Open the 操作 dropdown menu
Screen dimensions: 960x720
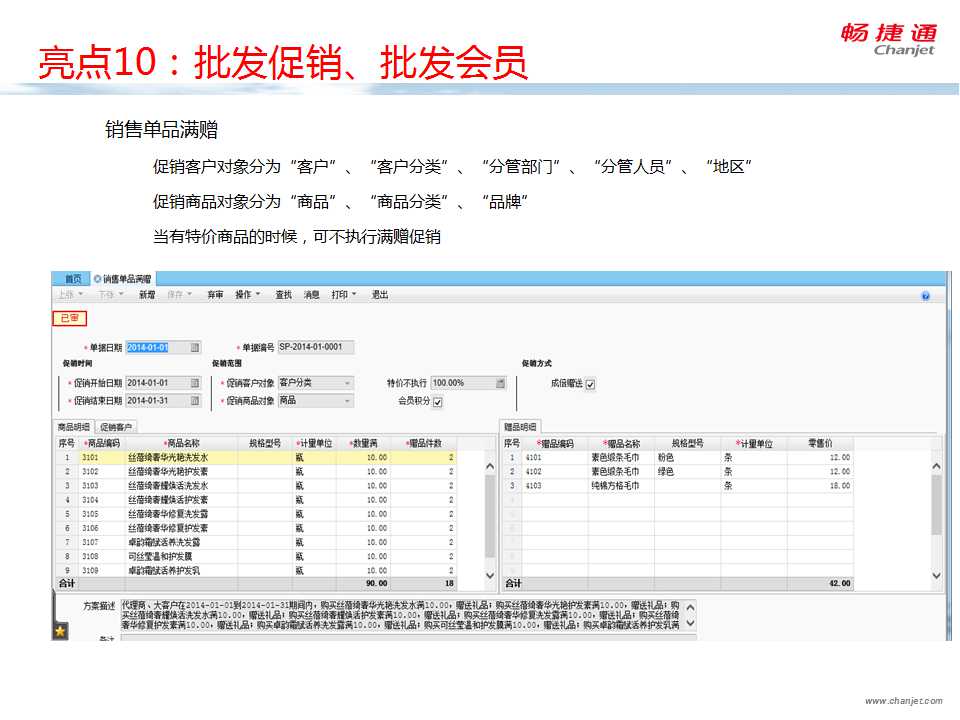pyautogui.click(x=246, y=295)
